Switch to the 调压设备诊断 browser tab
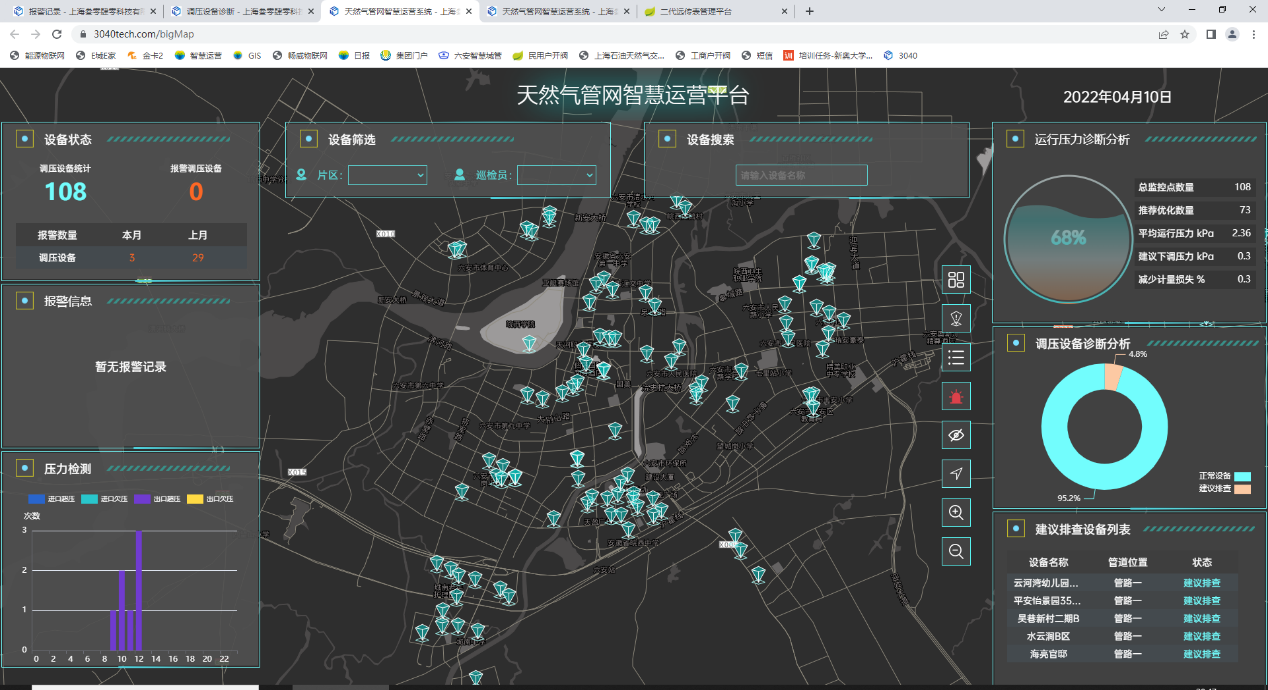 point(240,11)
